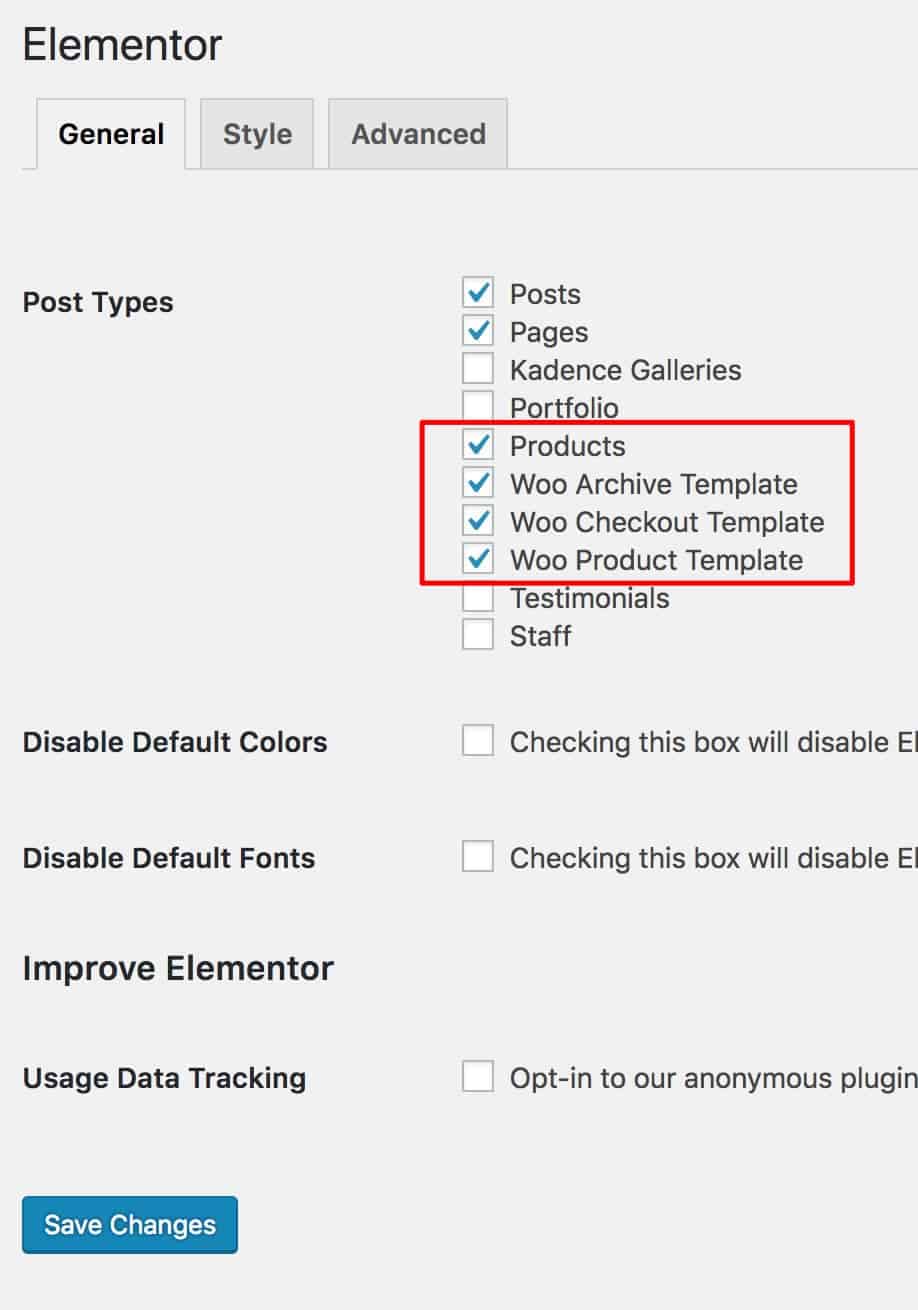918x1310 pixels.
Task: Check the Staff post type box
Action: pos(478,635)
